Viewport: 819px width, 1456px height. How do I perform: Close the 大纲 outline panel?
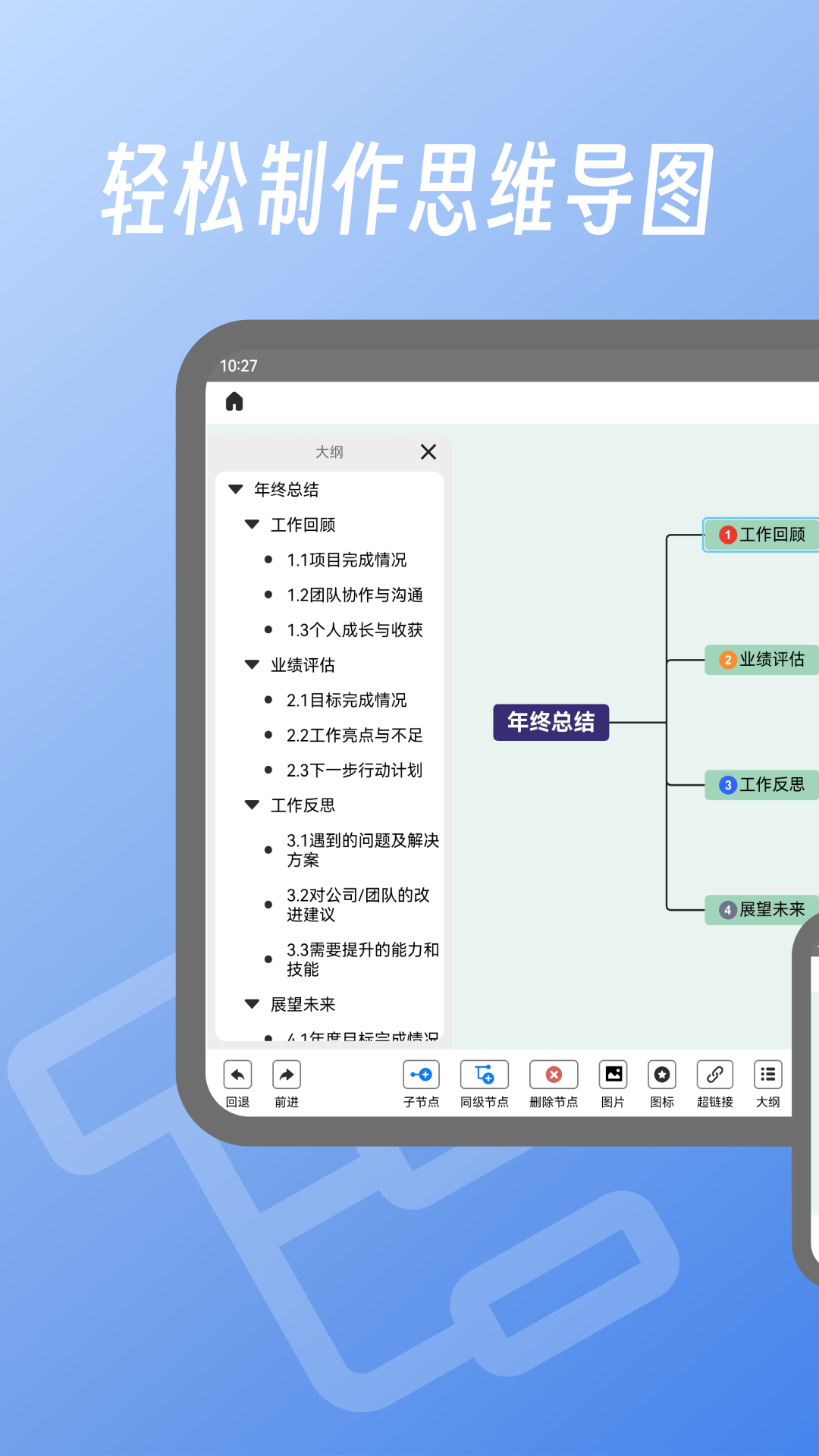(x=428, y=452)
